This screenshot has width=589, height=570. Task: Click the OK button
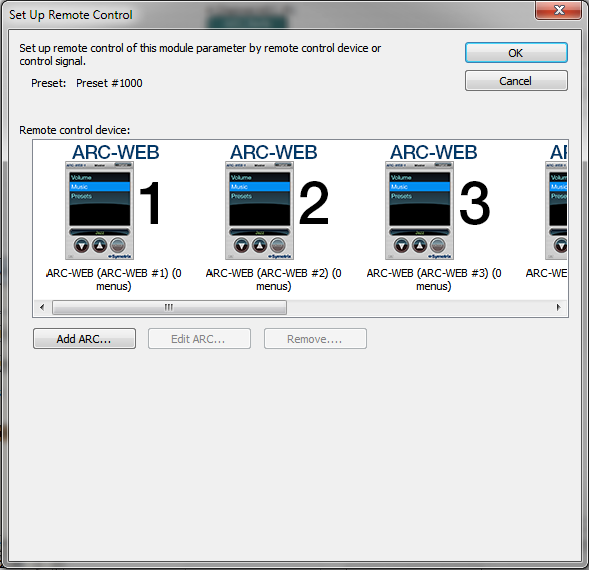pos(516,53)
